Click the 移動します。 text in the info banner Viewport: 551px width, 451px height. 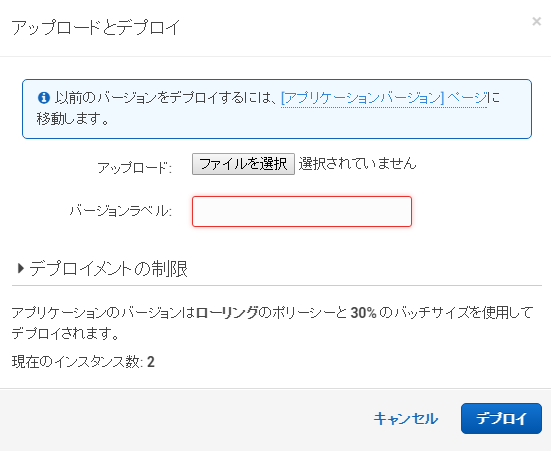coord(73,118)
